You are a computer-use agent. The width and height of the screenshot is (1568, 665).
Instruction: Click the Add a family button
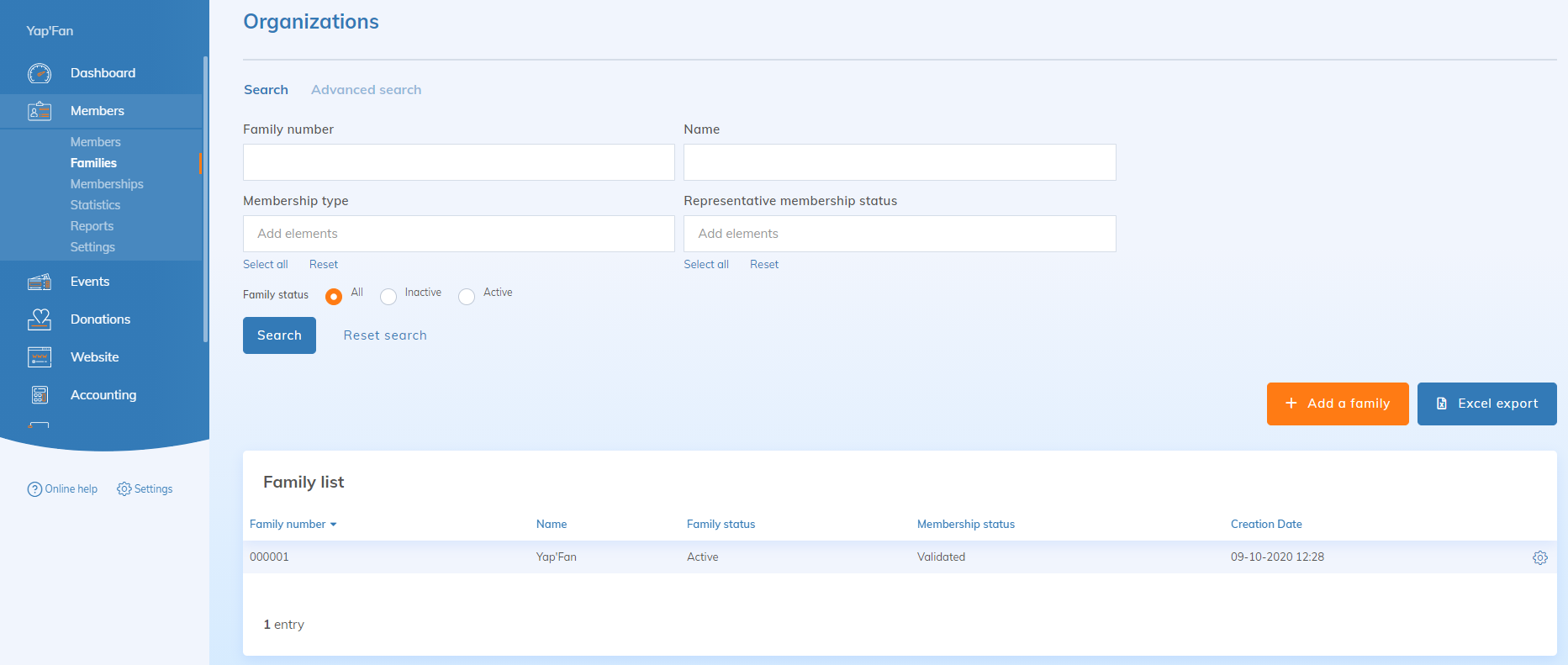pyautogui.click(x=1337, y=404)
